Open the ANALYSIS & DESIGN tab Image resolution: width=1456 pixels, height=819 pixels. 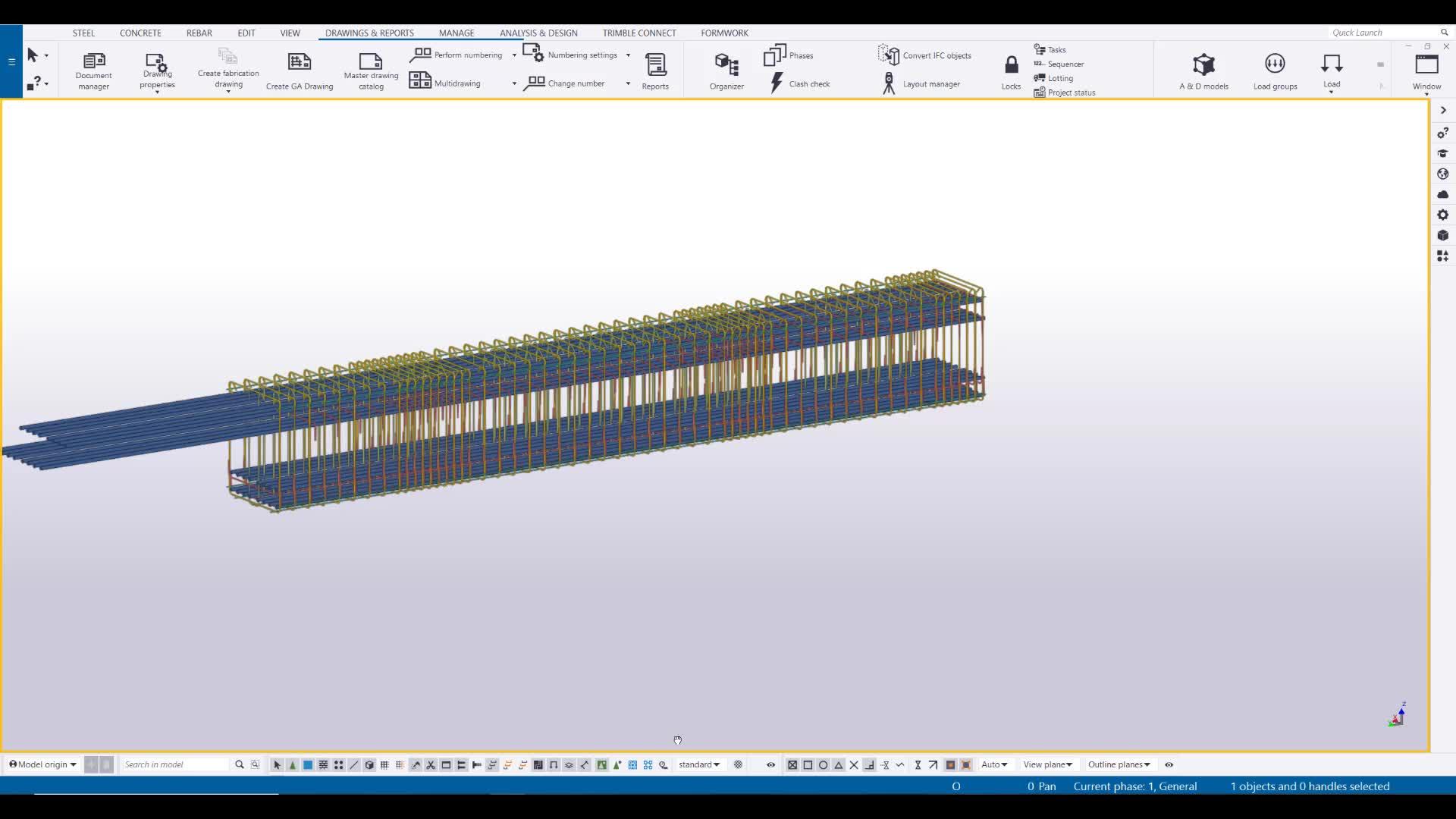point(538,33)
